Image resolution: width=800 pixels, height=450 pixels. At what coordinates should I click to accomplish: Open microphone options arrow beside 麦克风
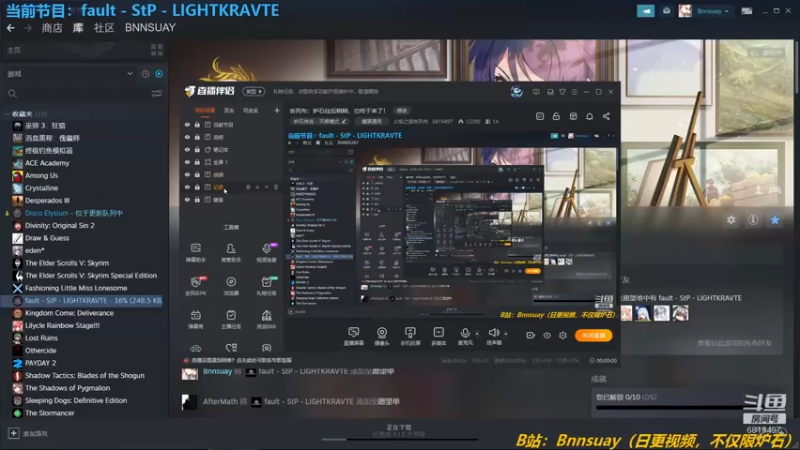tap(477, 334)
